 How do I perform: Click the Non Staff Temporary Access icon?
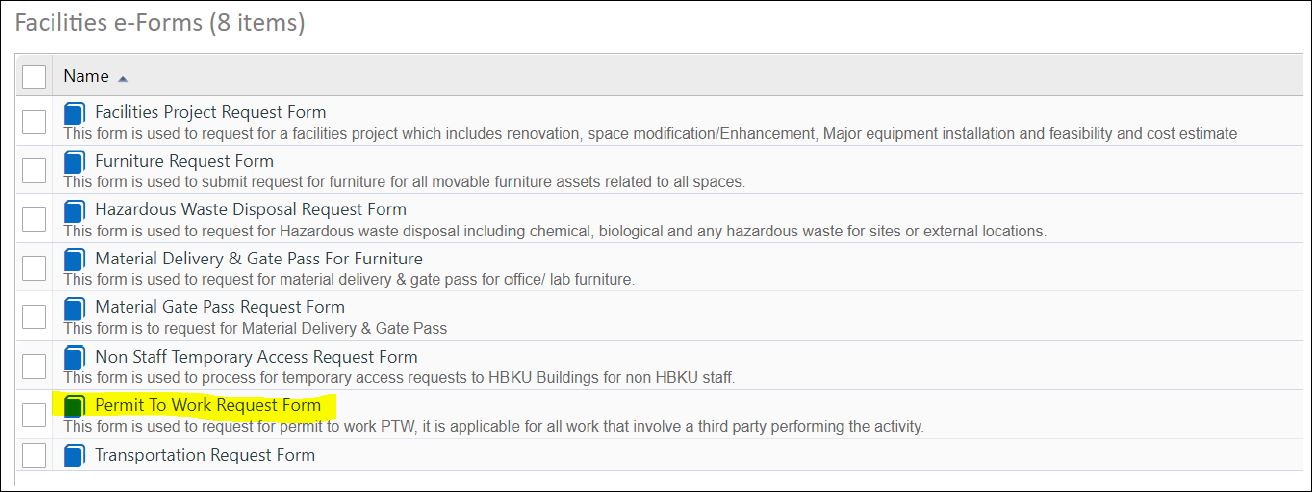coord(74,357)
